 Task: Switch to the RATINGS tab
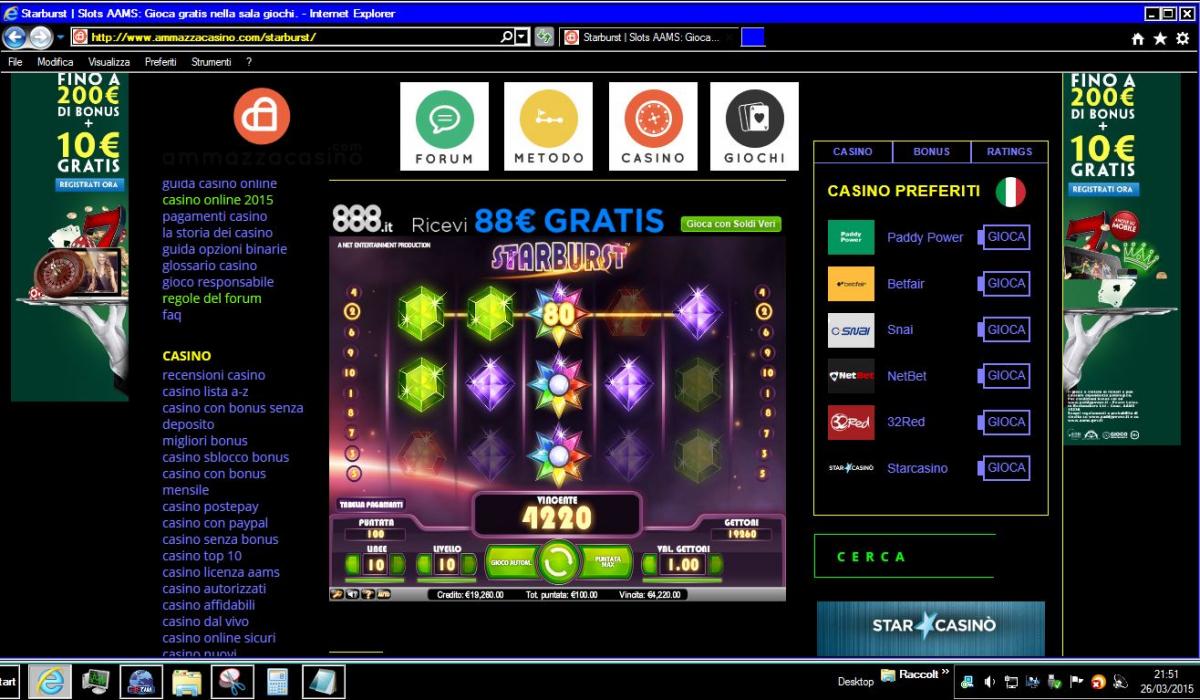[1009, 152]
